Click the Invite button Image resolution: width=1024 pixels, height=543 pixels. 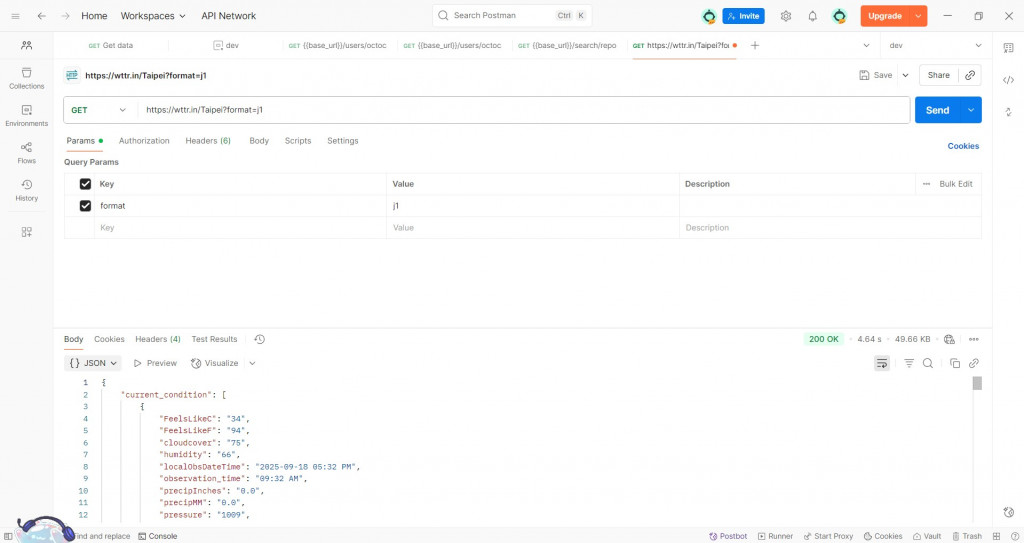pos(743,16)
